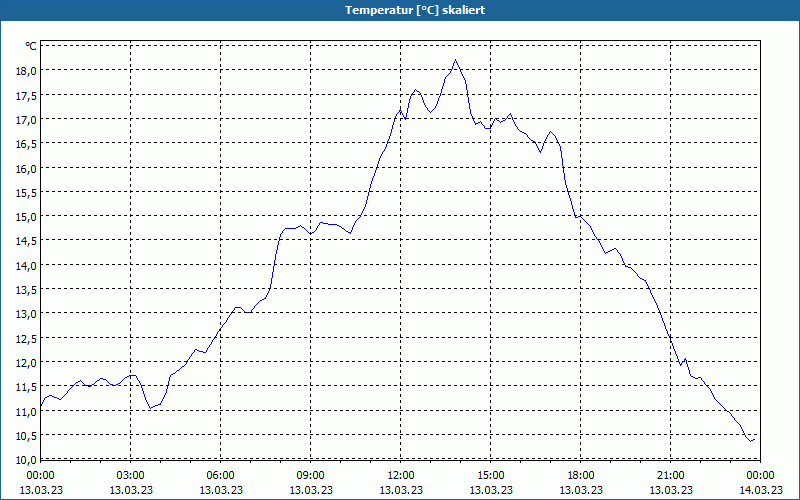Click the 21:00 time axis label

[670, 476]
